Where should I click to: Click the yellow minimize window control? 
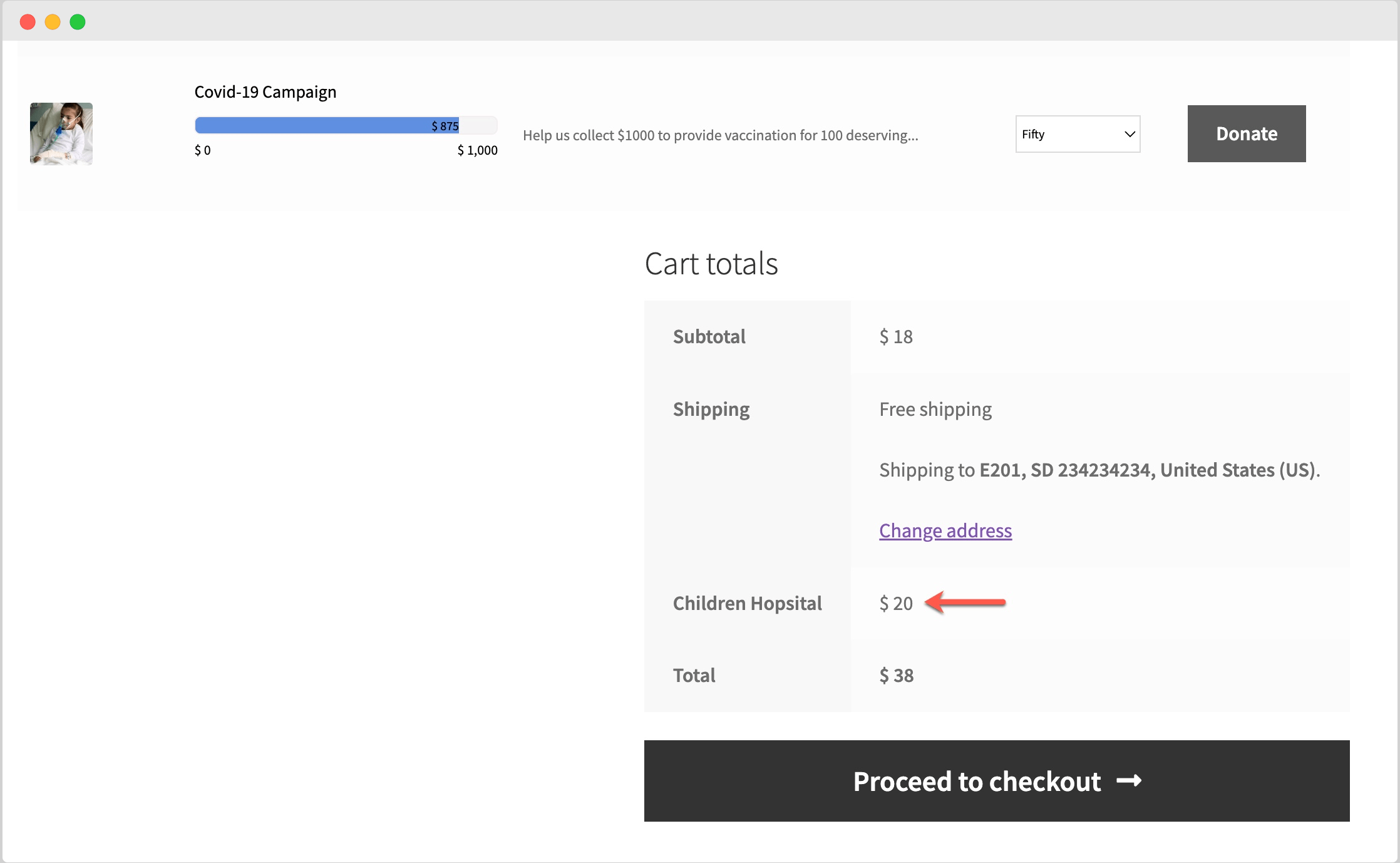53,21
